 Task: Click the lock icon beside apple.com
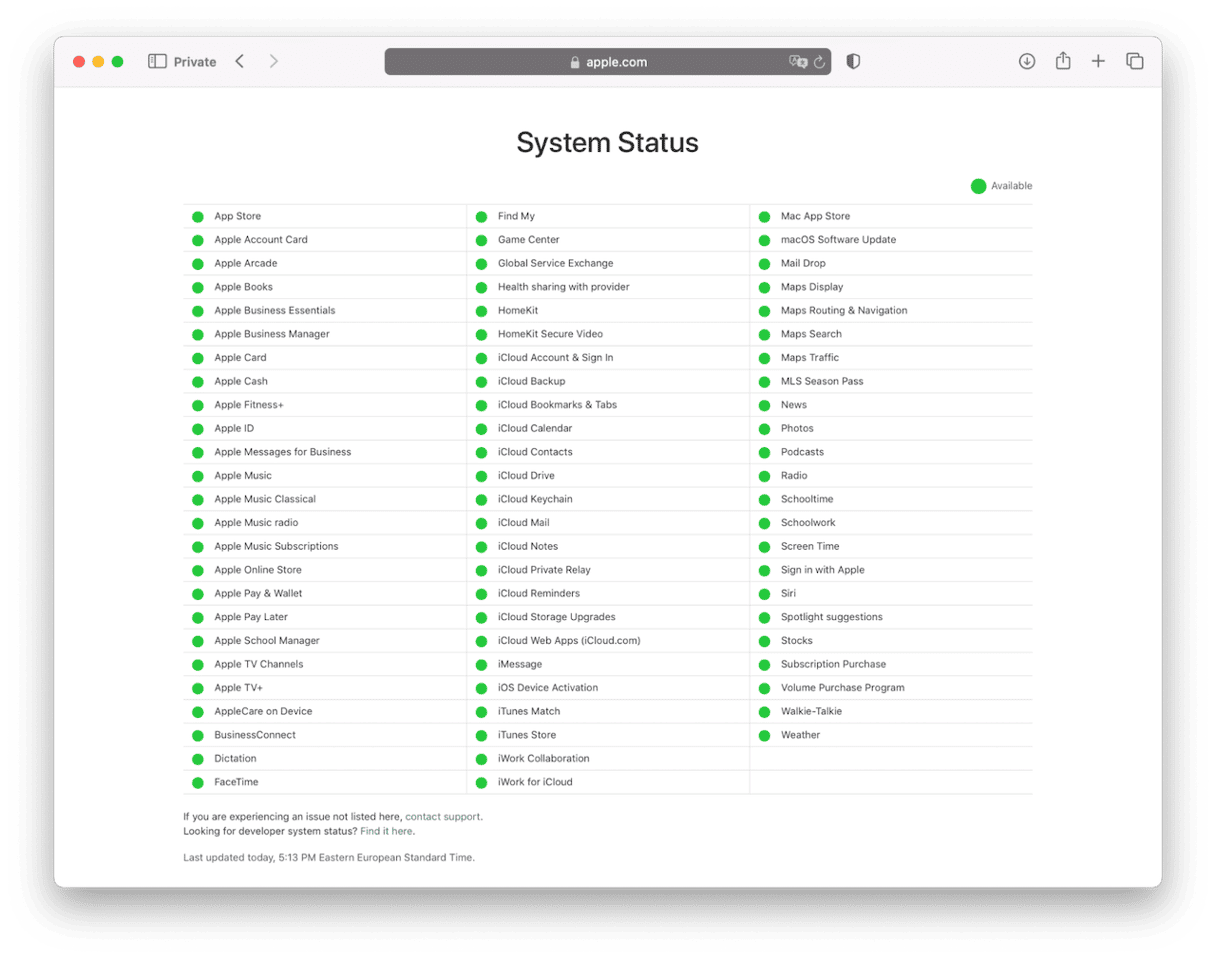[x=575, y=62]
